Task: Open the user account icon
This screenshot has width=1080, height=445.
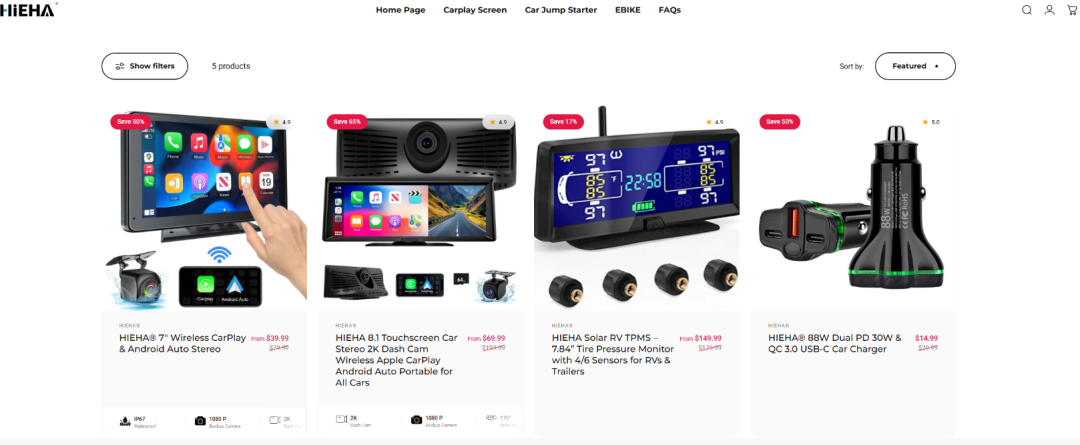Action: 1049,10
